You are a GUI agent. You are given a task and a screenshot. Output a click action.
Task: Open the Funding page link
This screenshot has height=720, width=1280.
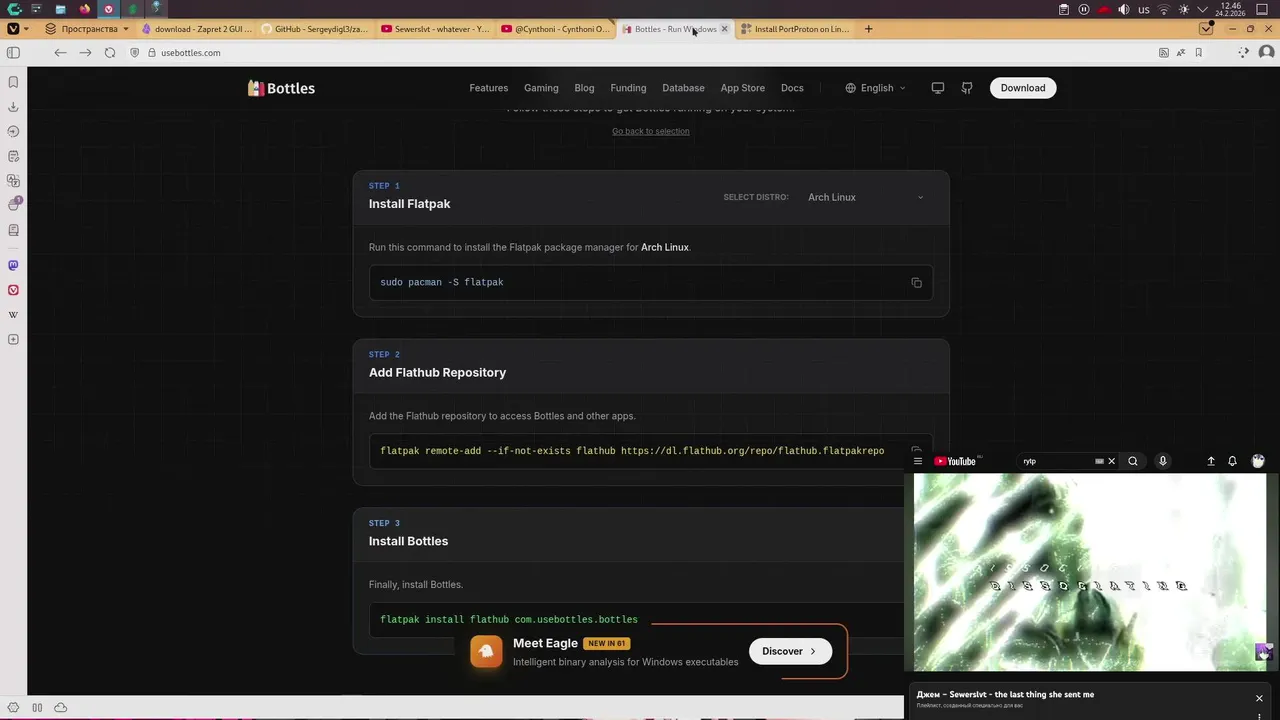[628, 88]
